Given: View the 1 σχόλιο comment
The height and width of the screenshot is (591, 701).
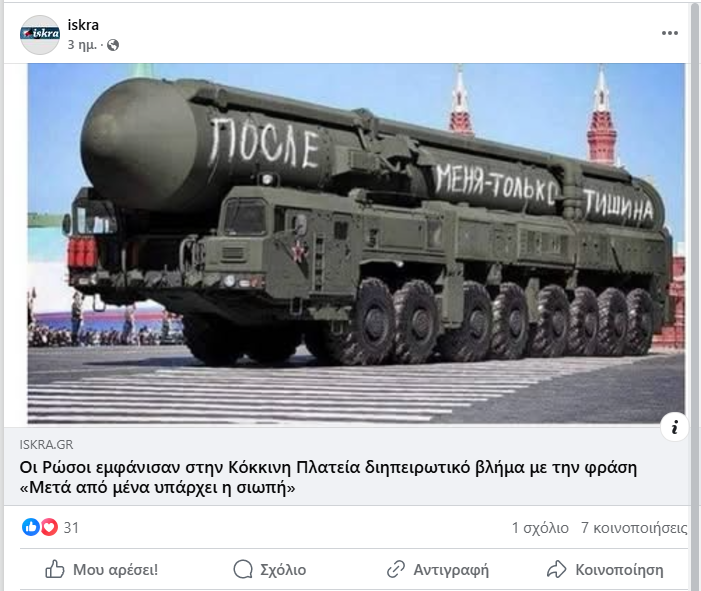Looking at the screenshot, I should pyautogui.click(x=540, y=528).
